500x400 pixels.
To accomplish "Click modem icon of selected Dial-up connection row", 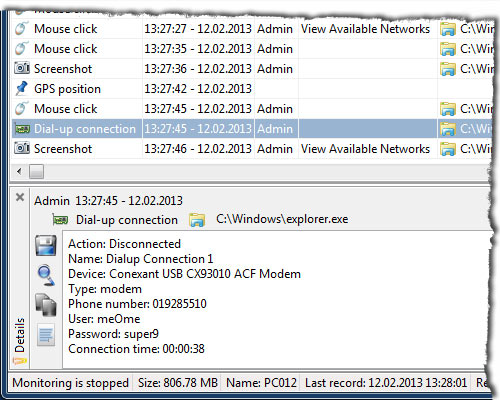I will (22, 129).
